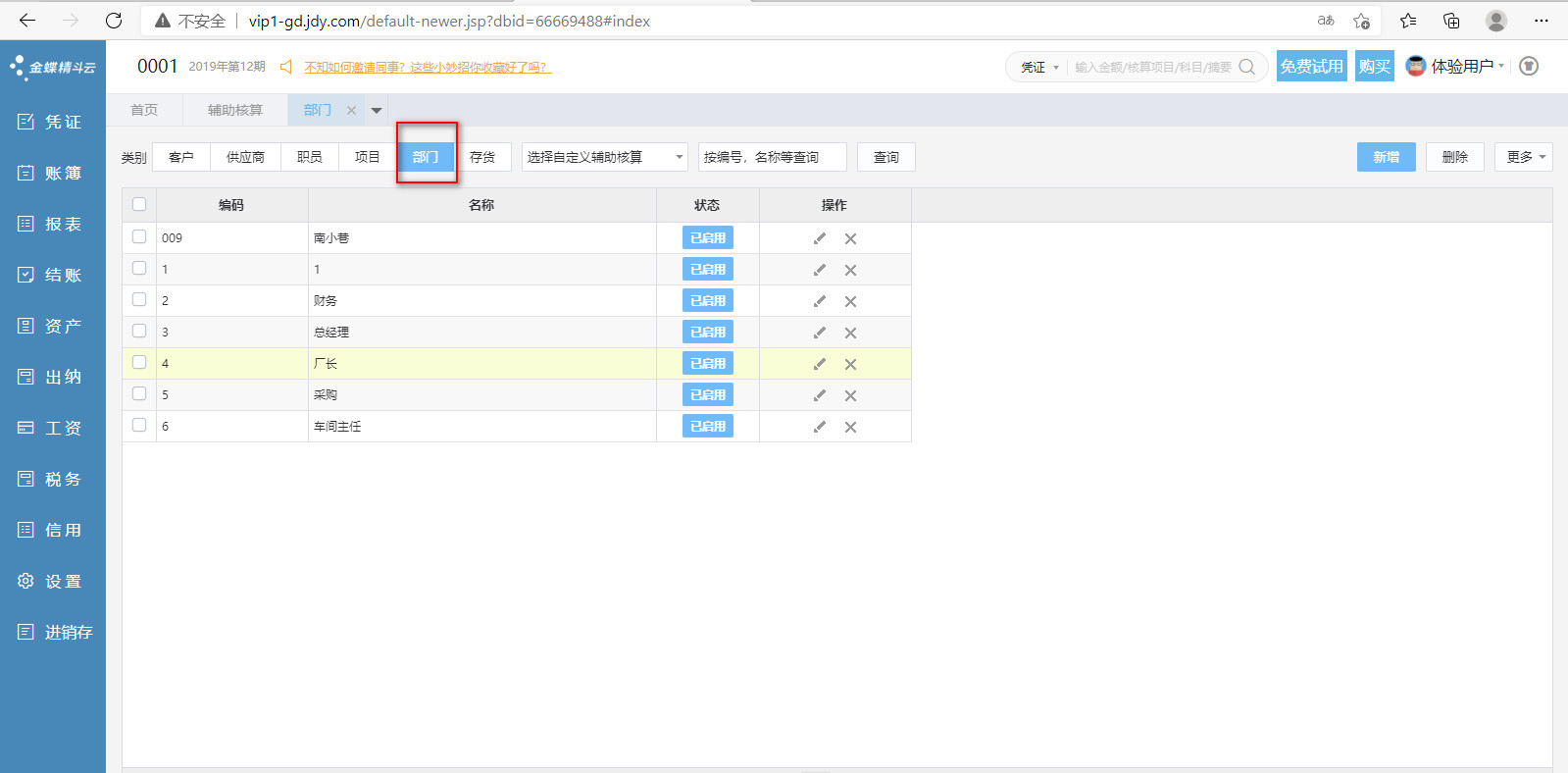Edit row 009 南小巷 with pencil icon
Screen dimensions: 1568x773
(x=820, y=238)
